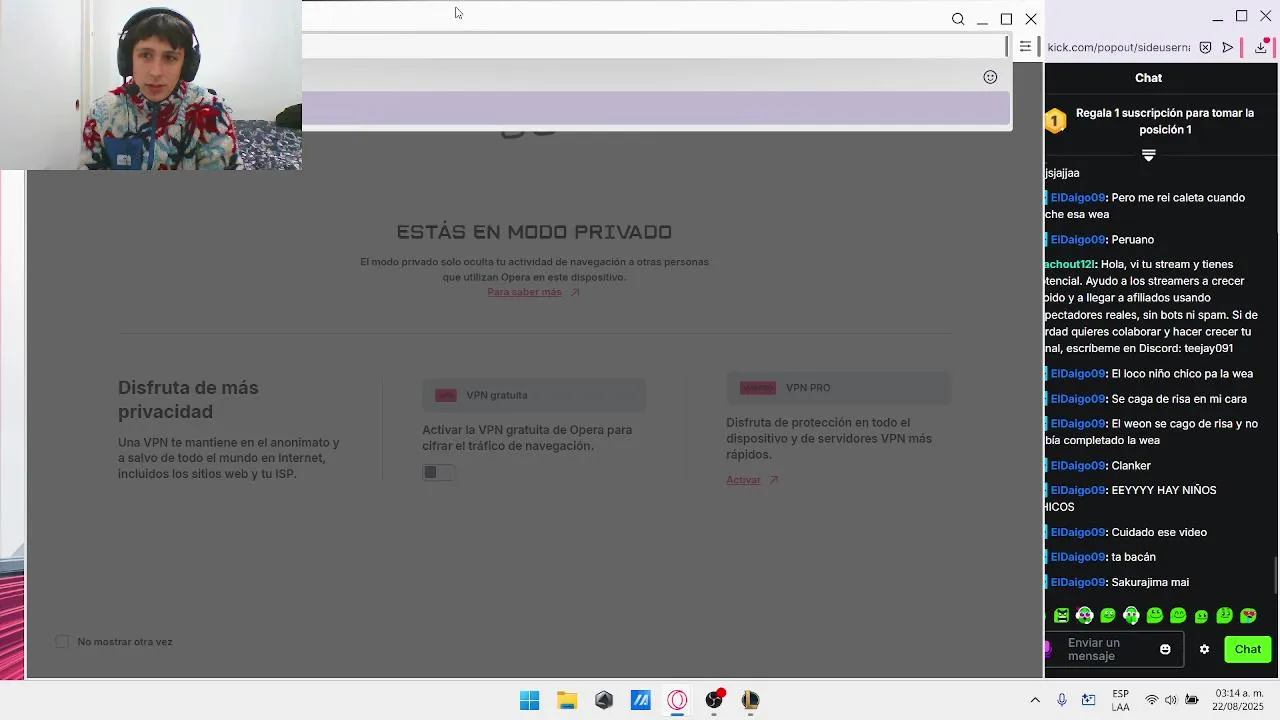
Task: Click the Chat header title
Action: click(x=1148, y=78)
